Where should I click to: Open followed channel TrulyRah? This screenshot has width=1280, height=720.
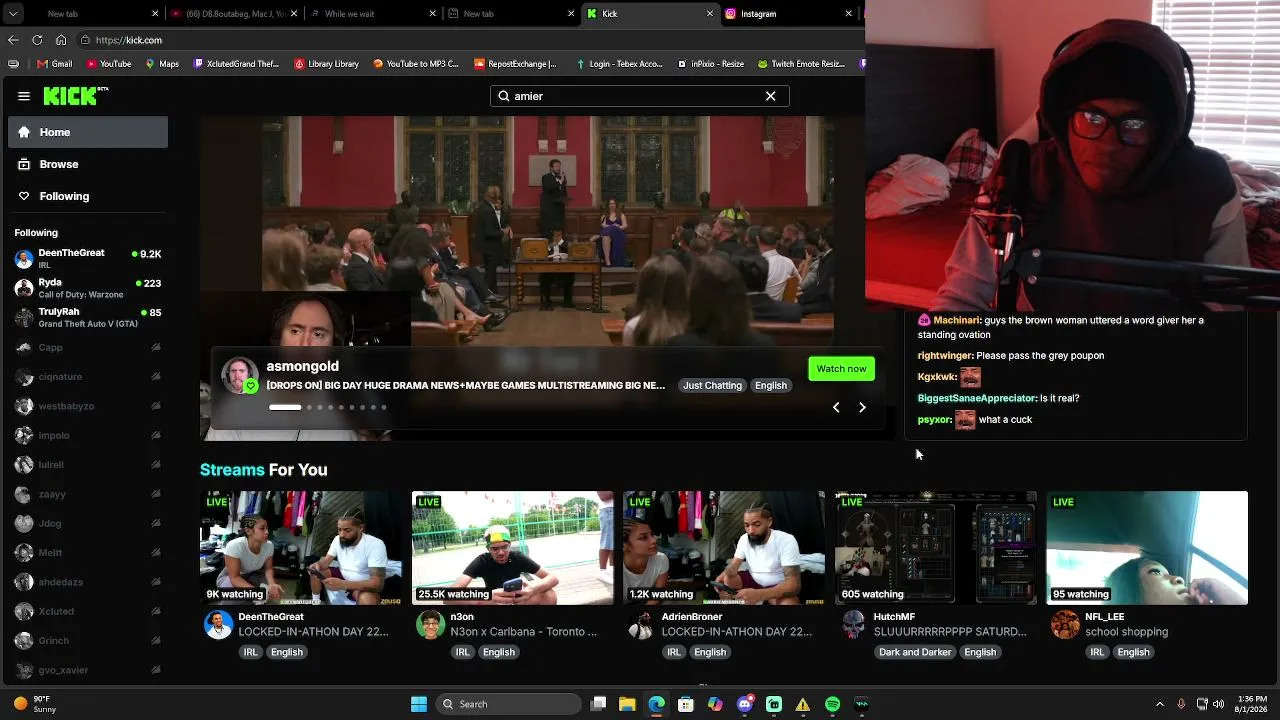pos(88,317)
